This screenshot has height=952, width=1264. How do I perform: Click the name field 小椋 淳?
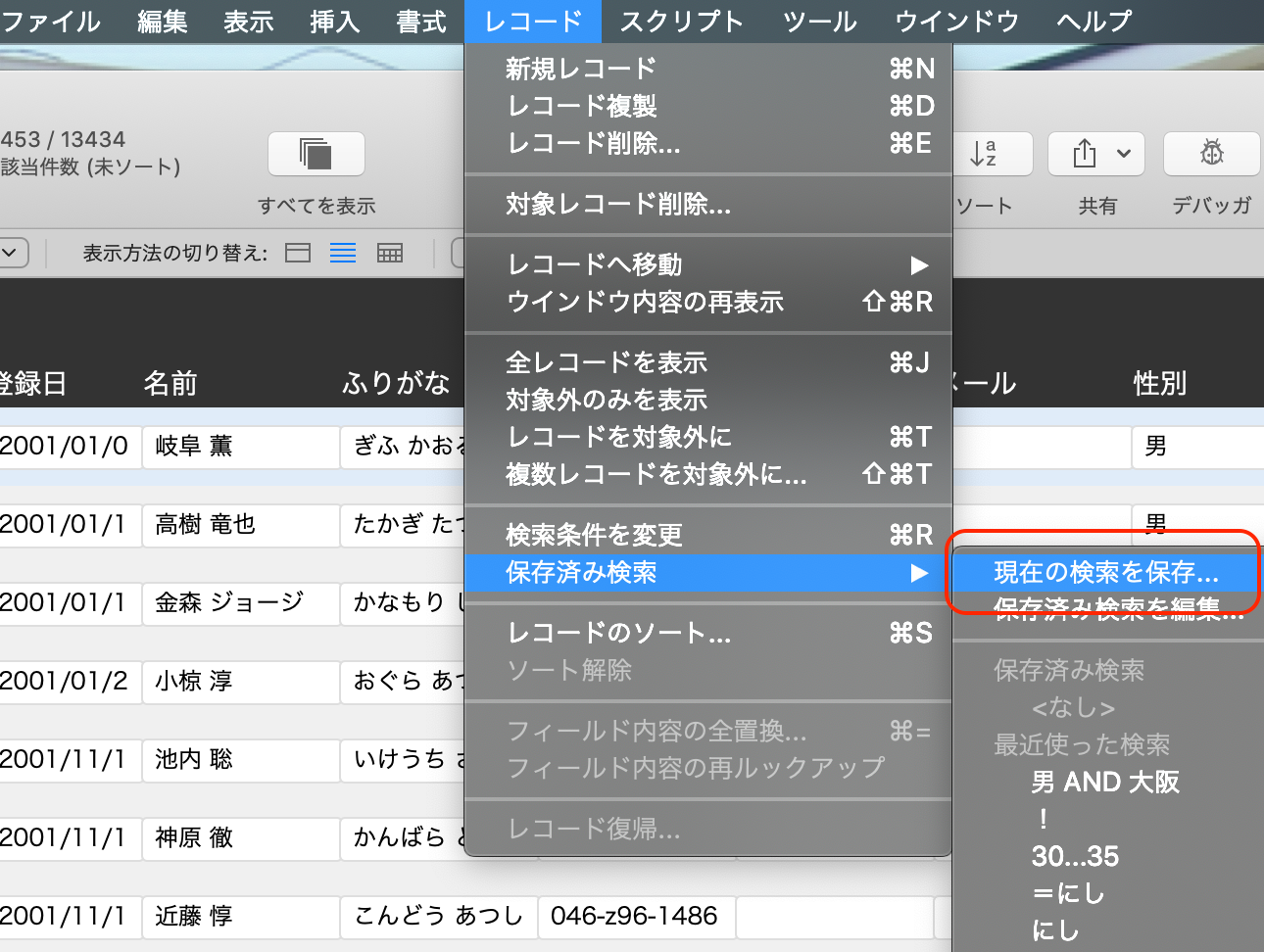point(241,682)
